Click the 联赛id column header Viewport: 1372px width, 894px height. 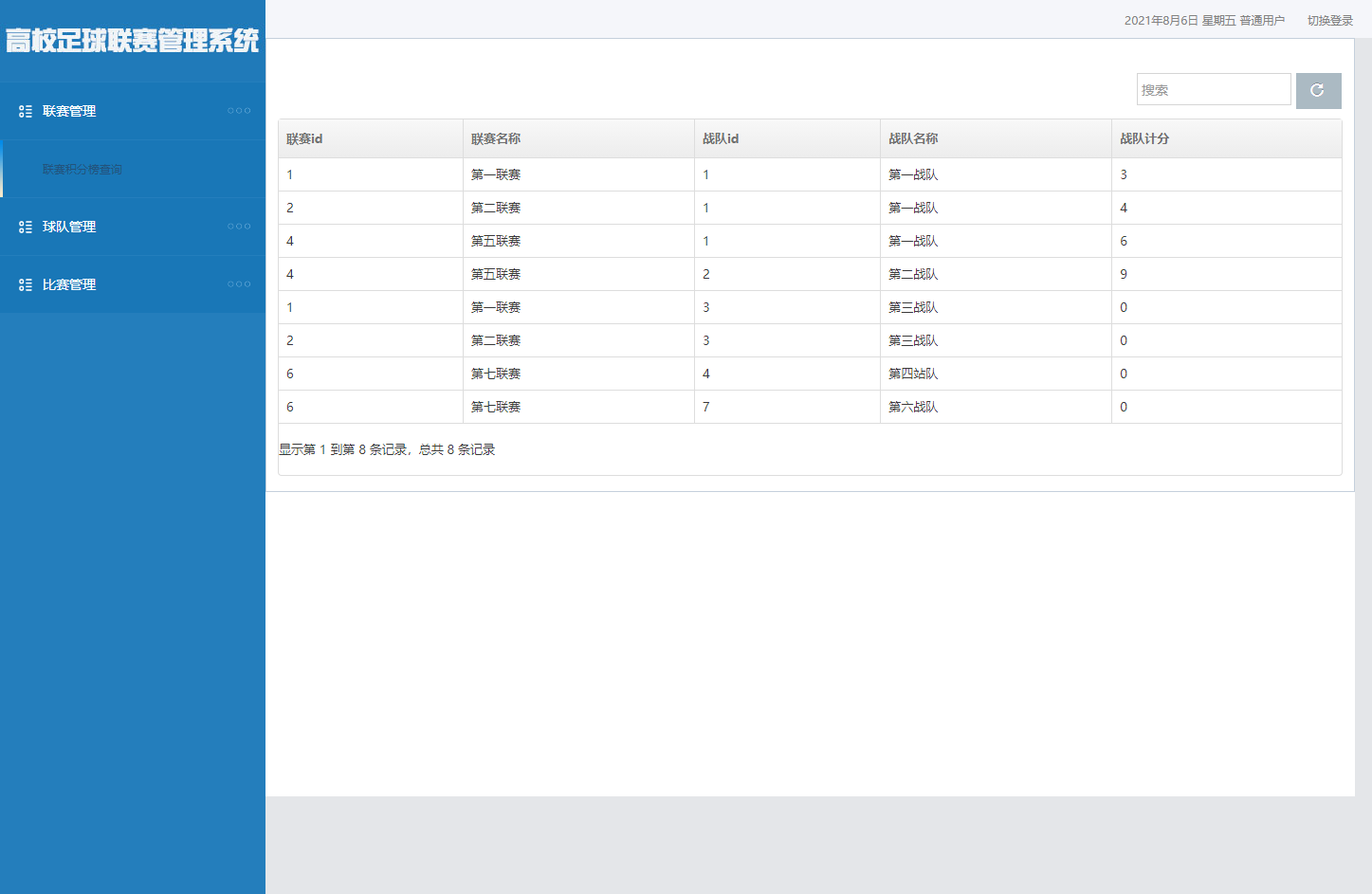point(304,139)
